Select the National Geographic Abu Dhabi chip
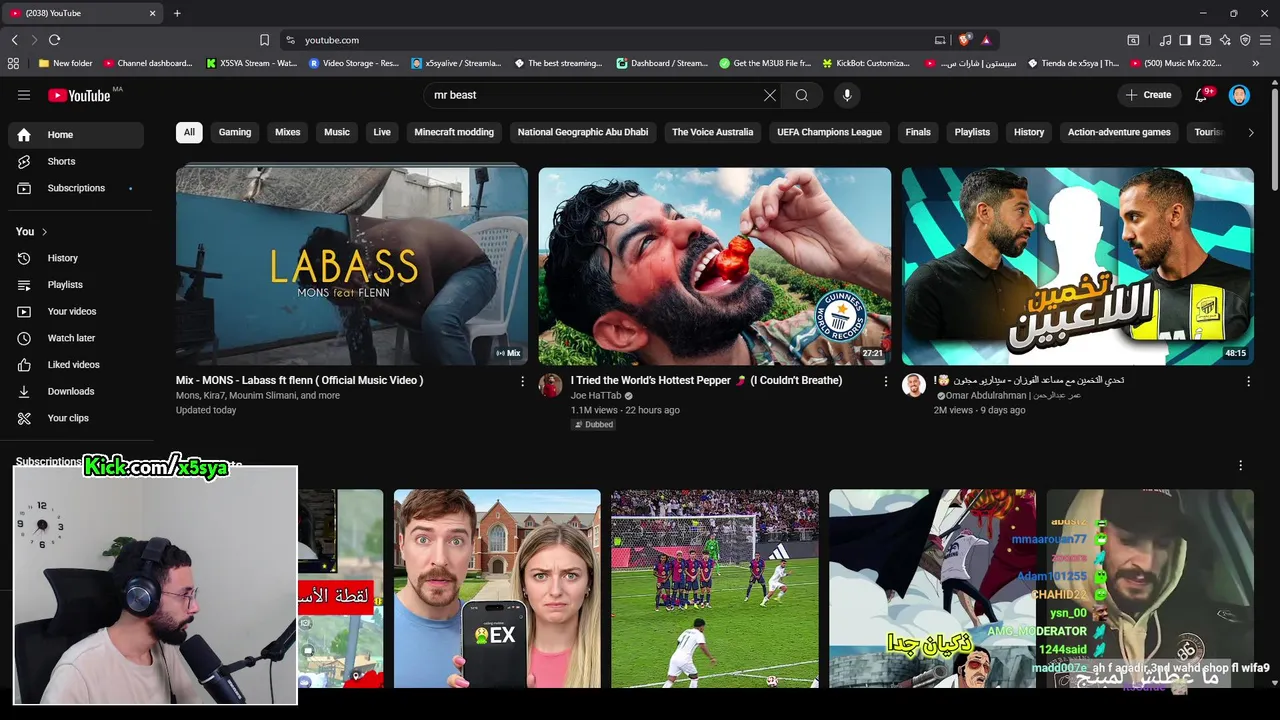 tap(583, 132)
